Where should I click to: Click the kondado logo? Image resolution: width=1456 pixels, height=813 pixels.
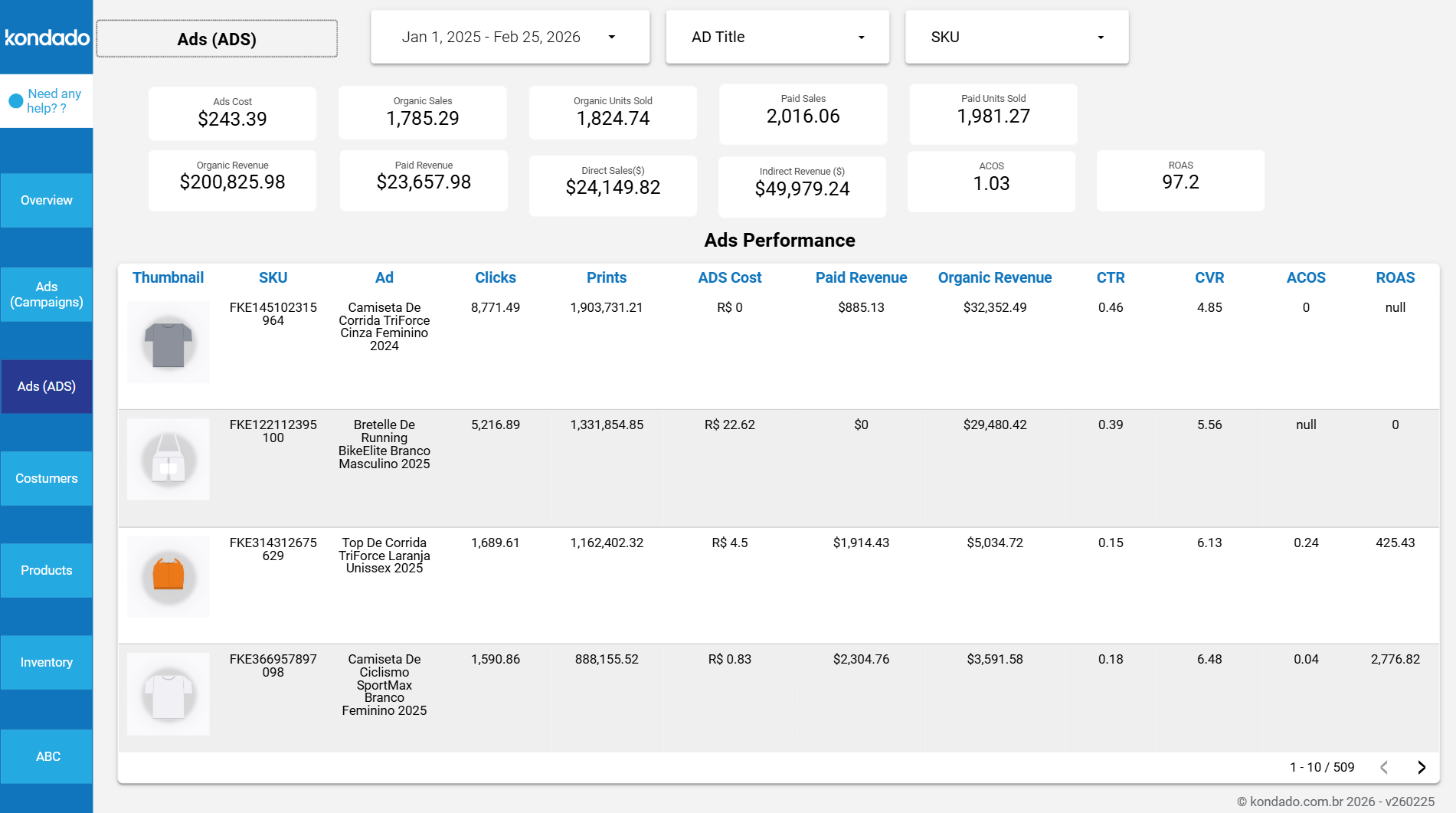(x=46, y=36)
